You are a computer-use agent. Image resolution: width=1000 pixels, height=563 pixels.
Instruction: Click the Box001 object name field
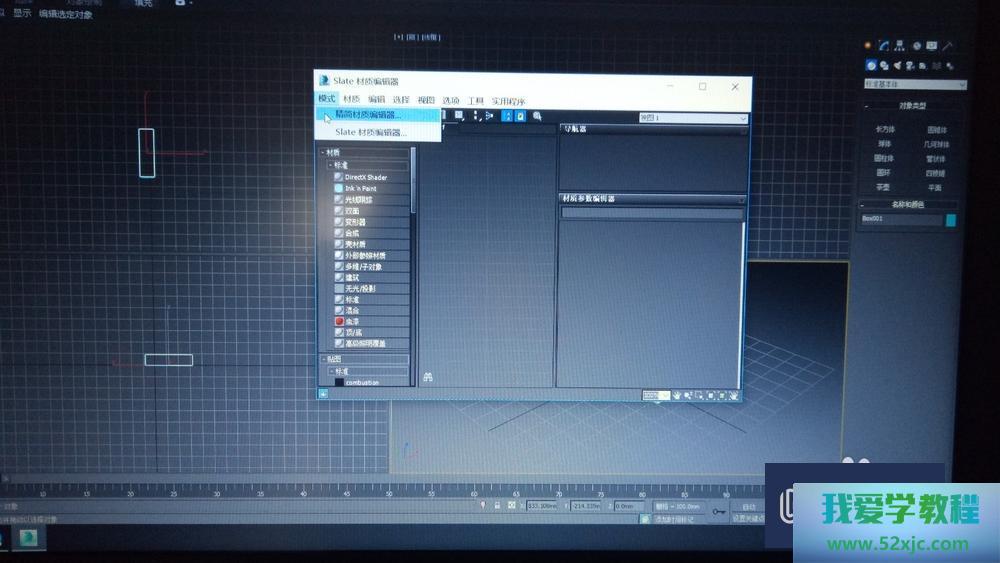pos(900,219)
